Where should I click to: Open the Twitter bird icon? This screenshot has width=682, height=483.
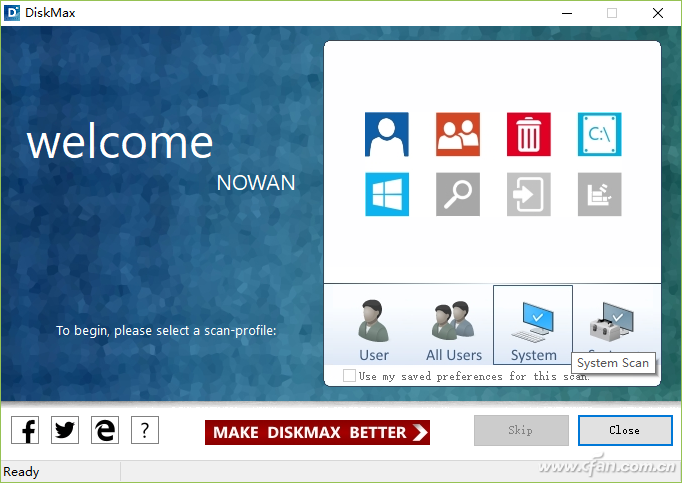[x=65, y=431]
